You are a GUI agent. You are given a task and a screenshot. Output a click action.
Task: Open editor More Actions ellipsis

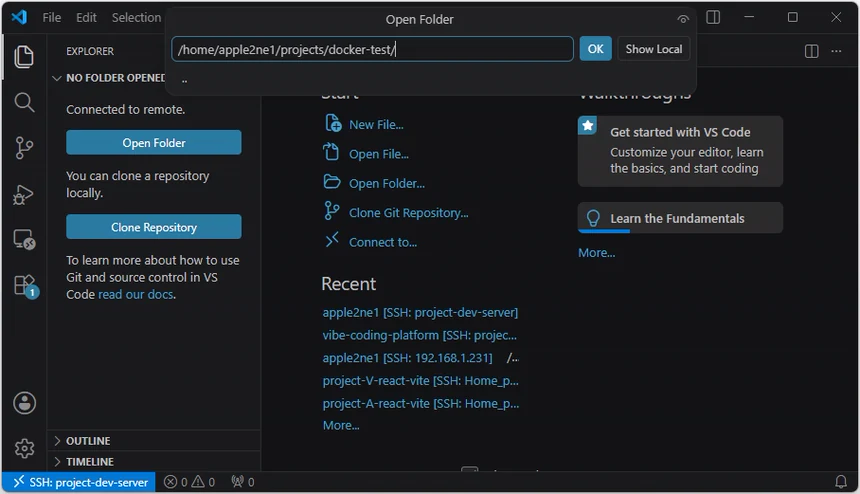click(x=836, y=51)
